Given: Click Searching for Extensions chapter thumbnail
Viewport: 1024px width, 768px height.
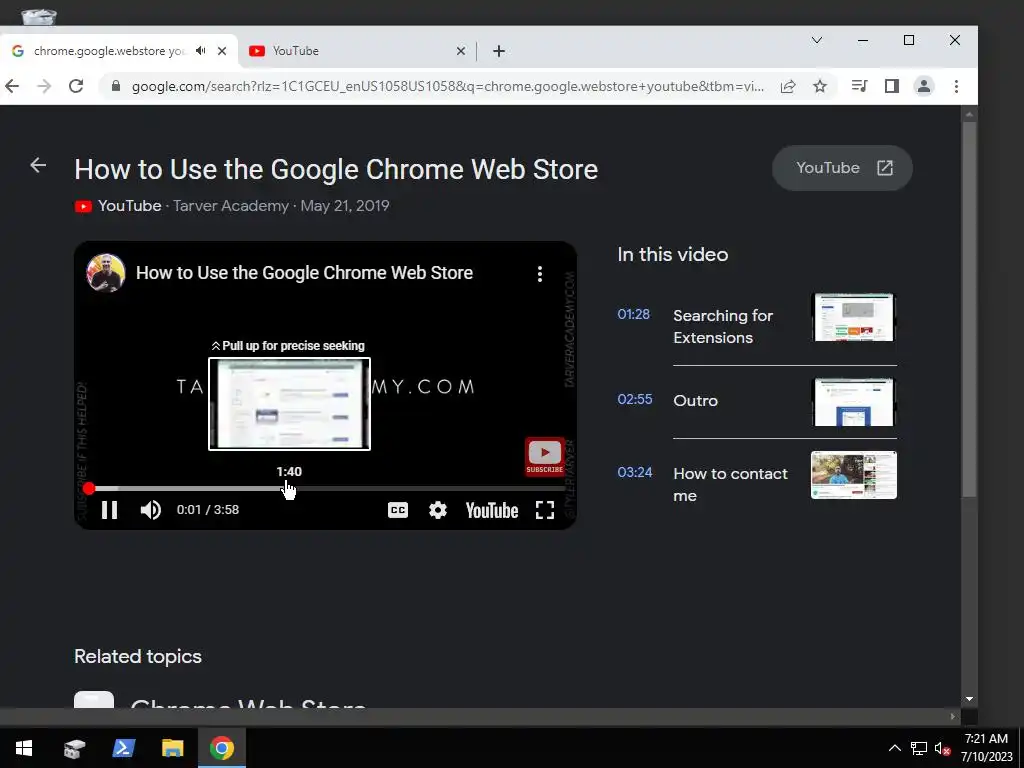Looking at the screenshot, I should (x=854, y=317).
